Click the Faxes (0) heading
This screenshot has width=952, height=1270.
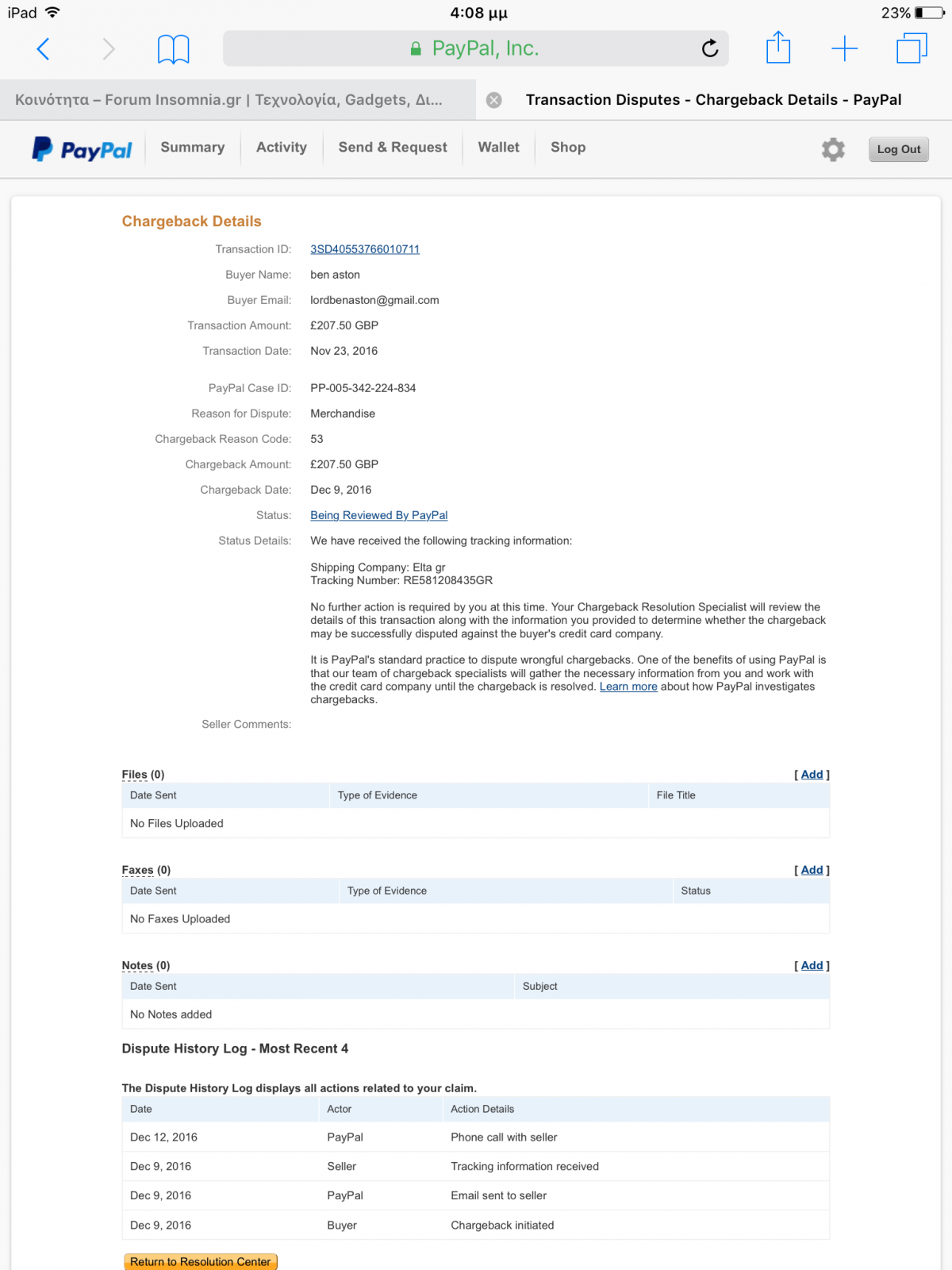tap(146, 870)
